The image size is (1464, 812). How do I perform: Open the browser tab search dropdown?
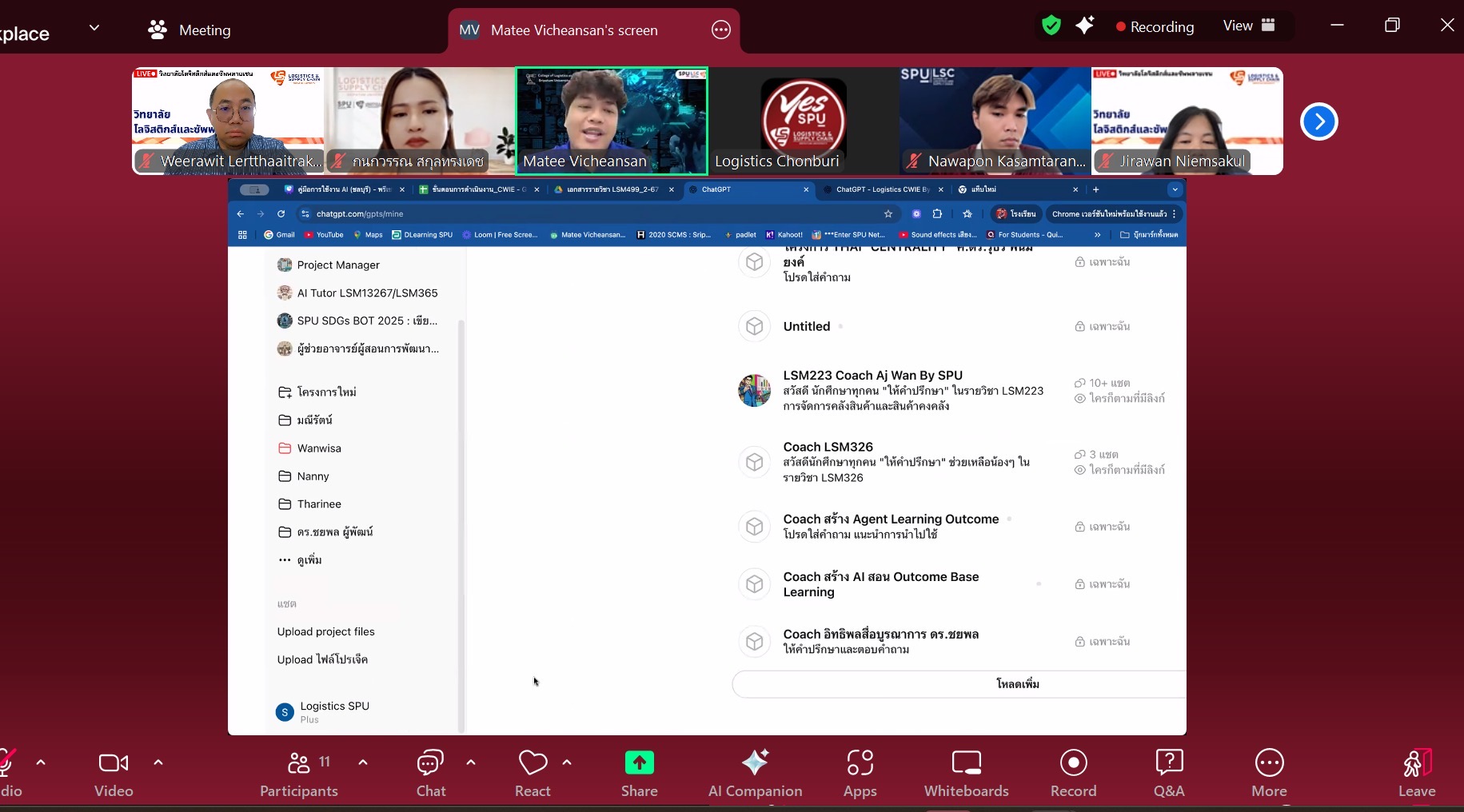pyautogui.click(x=1175, y=189)
